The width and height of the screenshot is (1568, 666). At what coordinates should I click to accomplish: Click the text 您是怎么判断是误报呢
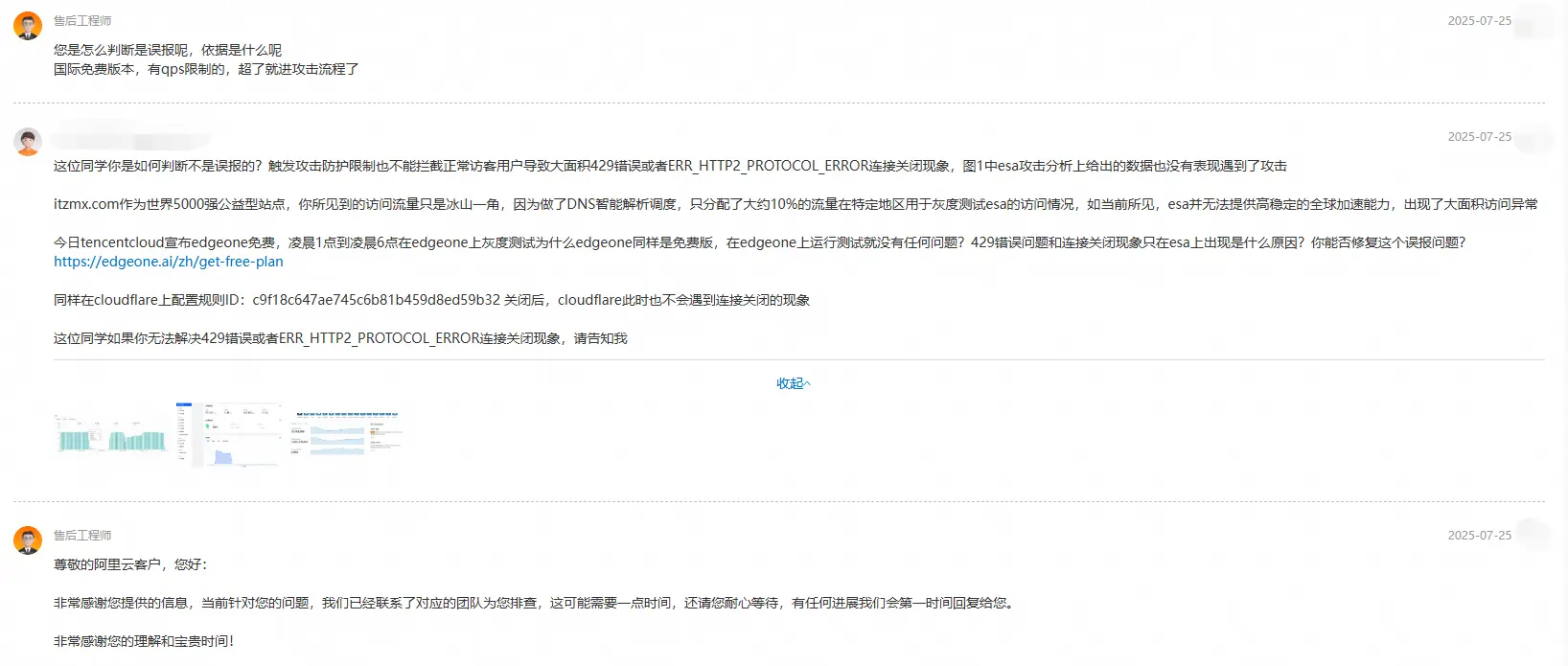[121, 50]
